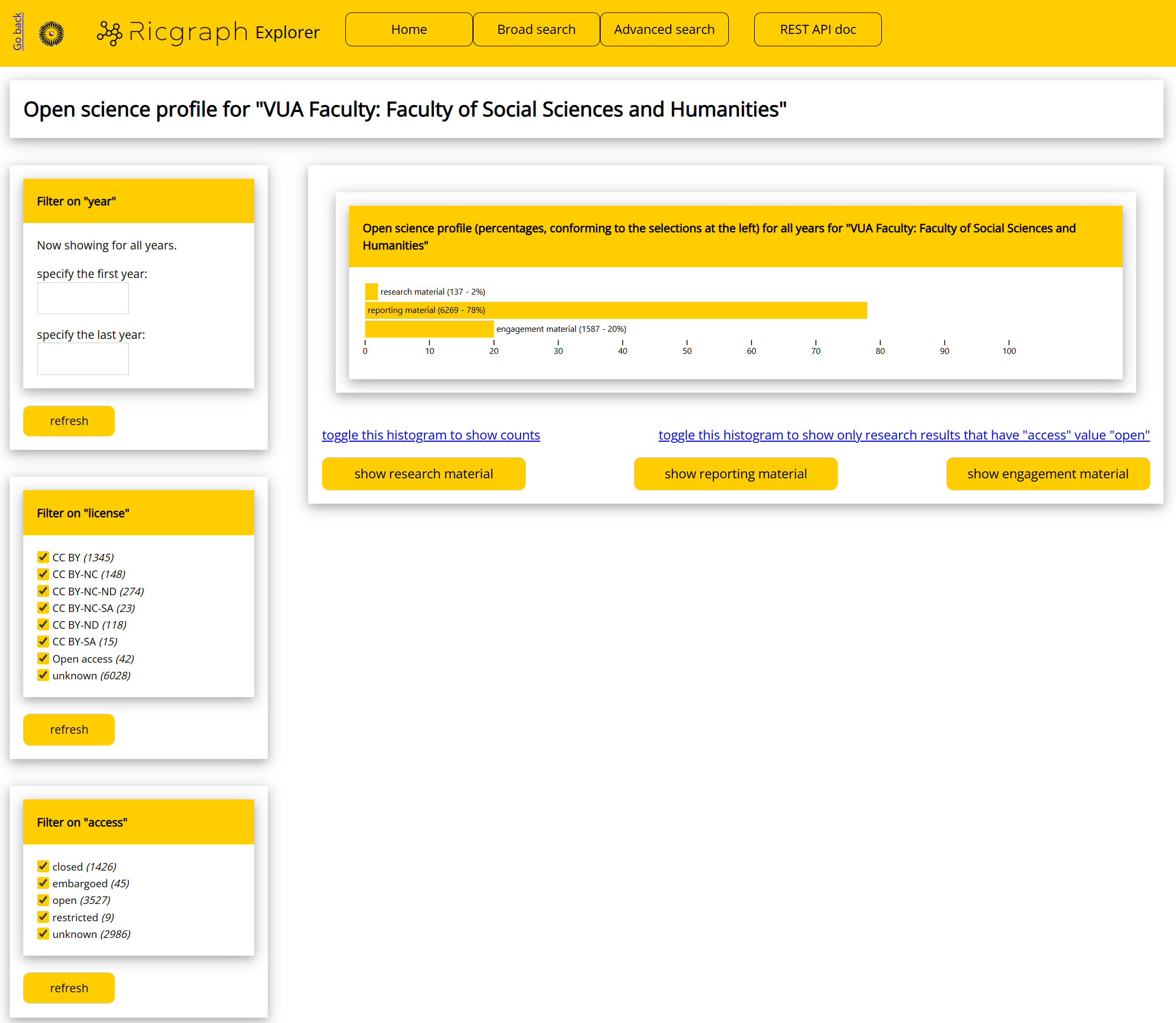The height and width of the screenshot is (1023, 1176).
Task: Click the last year input field
Action: coord(83,359)
